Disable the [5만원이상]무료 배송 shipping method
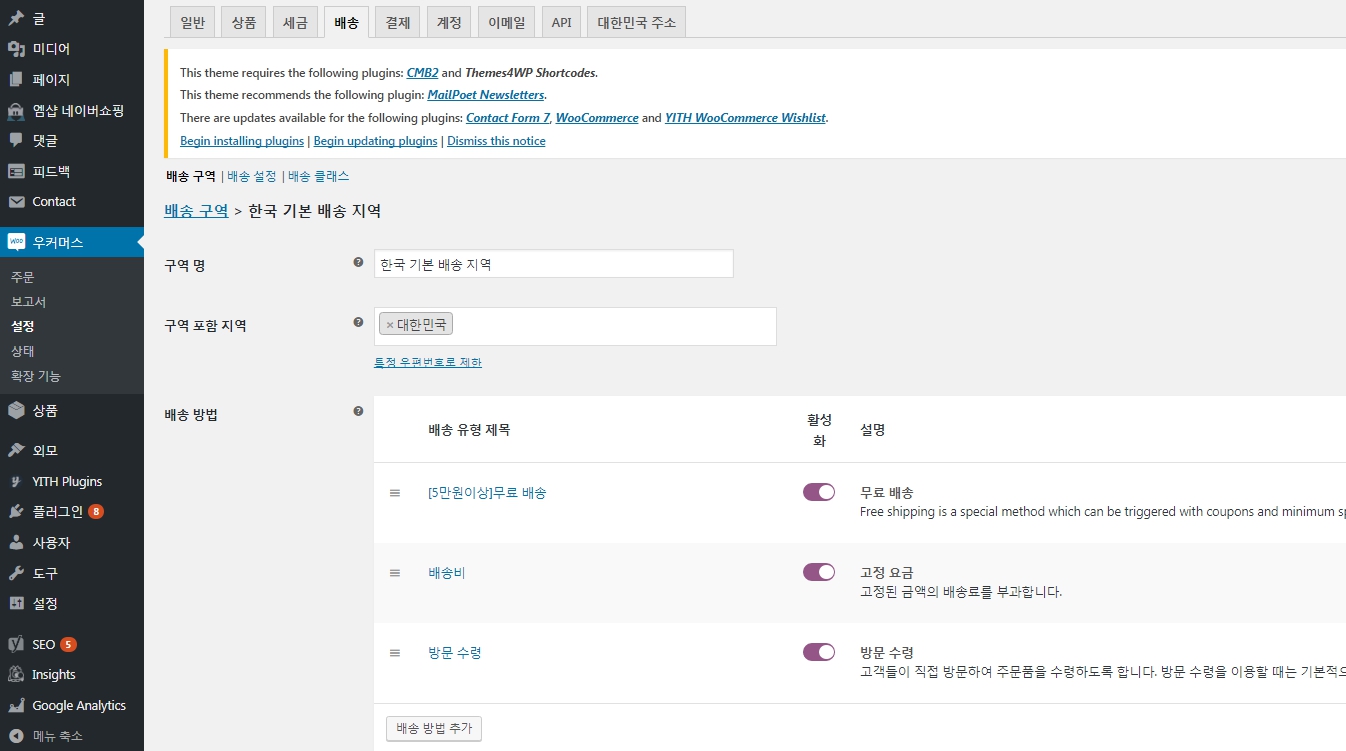The height and width of the screenshot is (751, 1346). click(x=818, y=491)
